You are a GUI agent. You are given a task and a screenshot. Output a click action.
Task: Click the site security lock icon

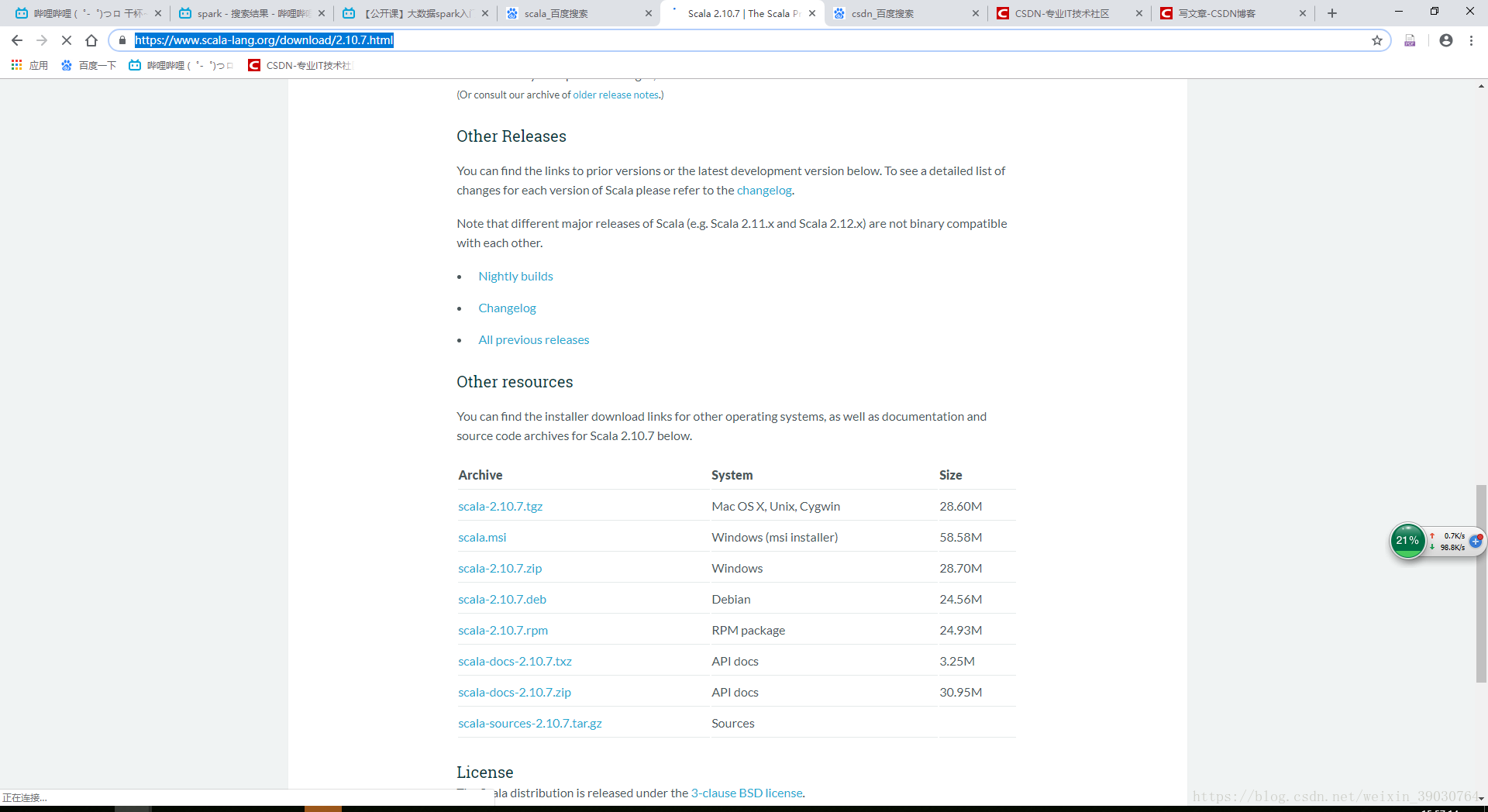click(122, 40)
